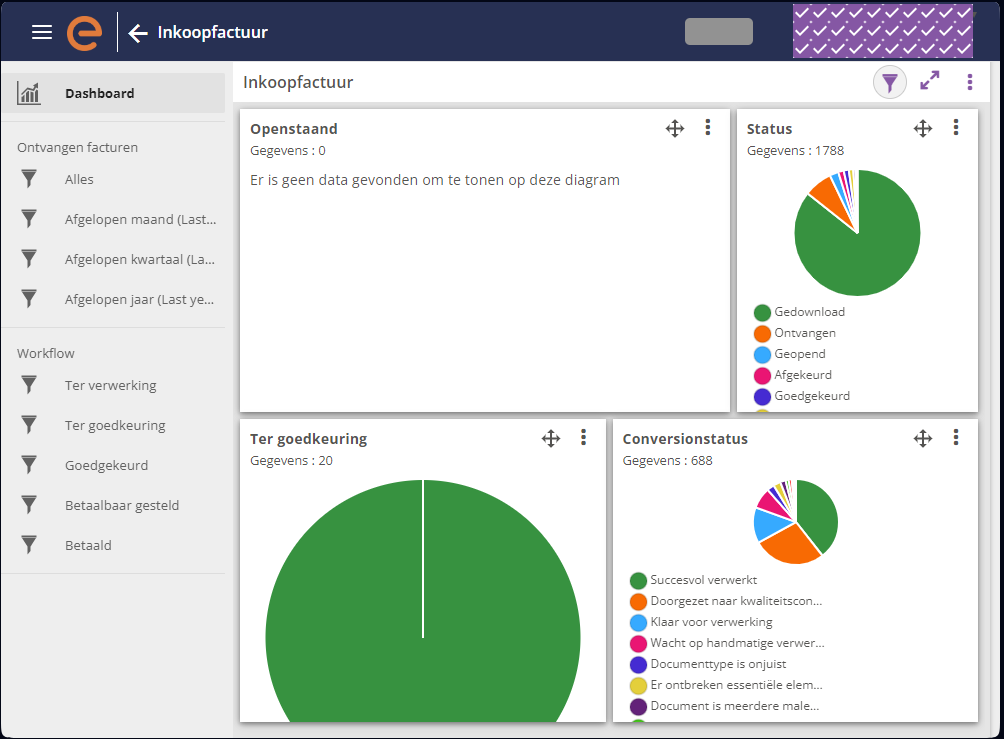Open the Conversionstatus widget options menu
The height and width of the screenshot is (739, 1004).
click(x=956, y=437)
